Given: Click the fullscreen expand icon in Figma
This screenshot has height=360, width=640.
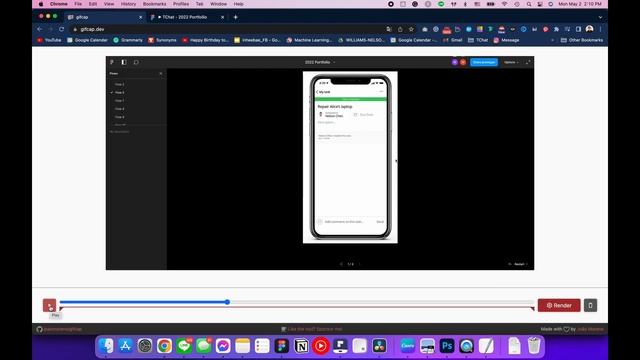Looking at the screenshot, I should (x=528, y=62).
